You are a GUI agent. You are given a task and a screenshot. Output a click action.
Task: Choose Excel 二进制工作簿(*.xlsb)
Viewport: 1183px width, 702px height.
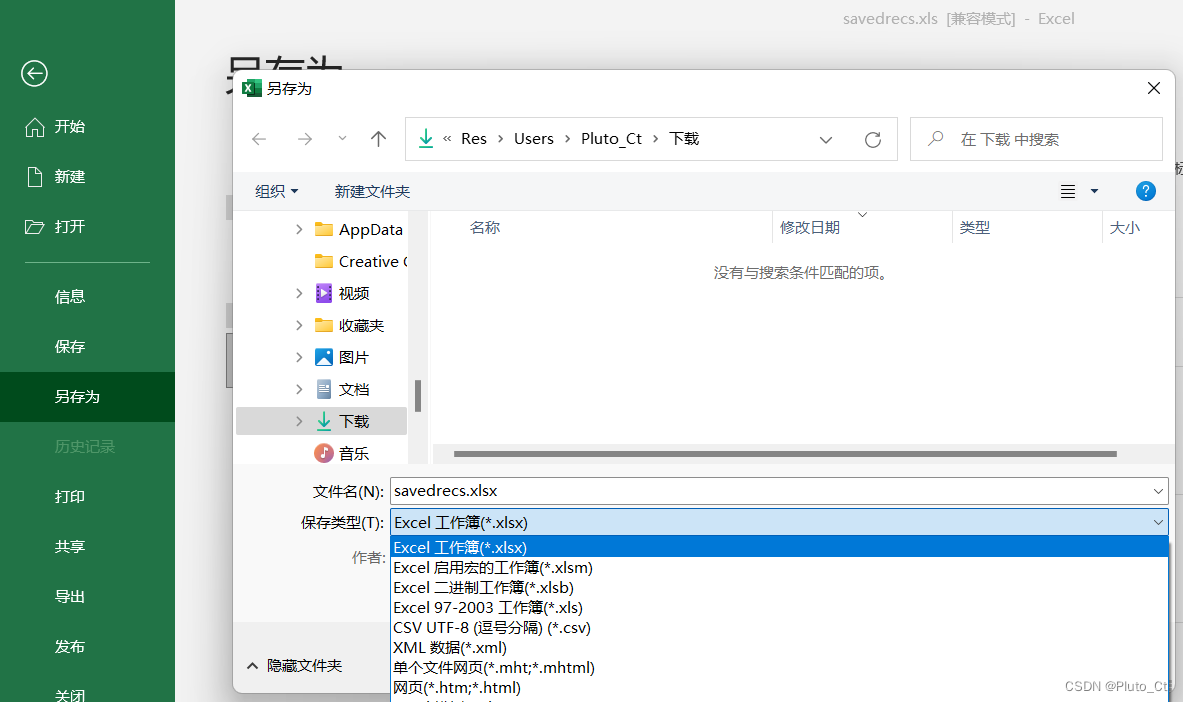click(x=779, y=587)
